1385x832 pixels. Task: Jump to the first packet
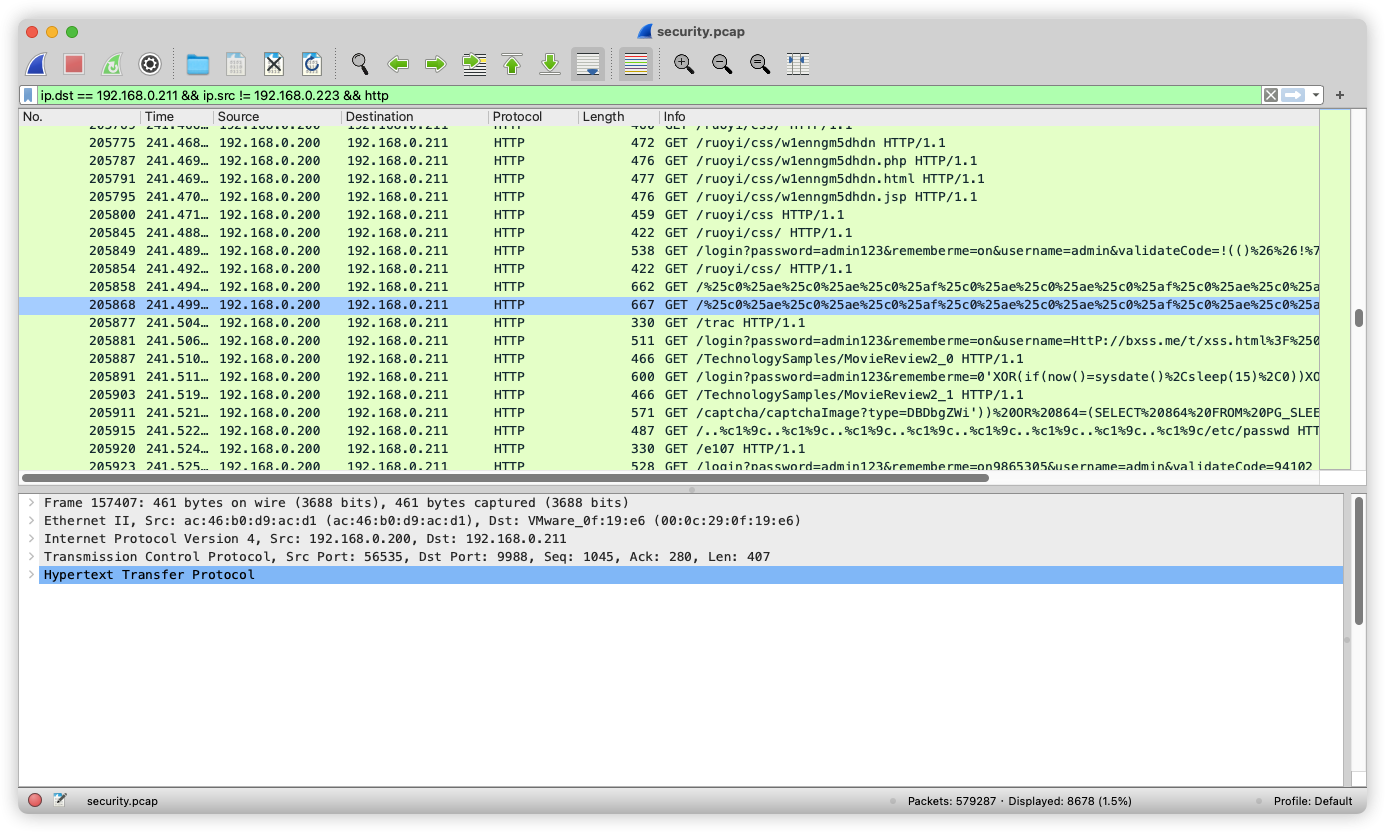click(x=512, y=64)
